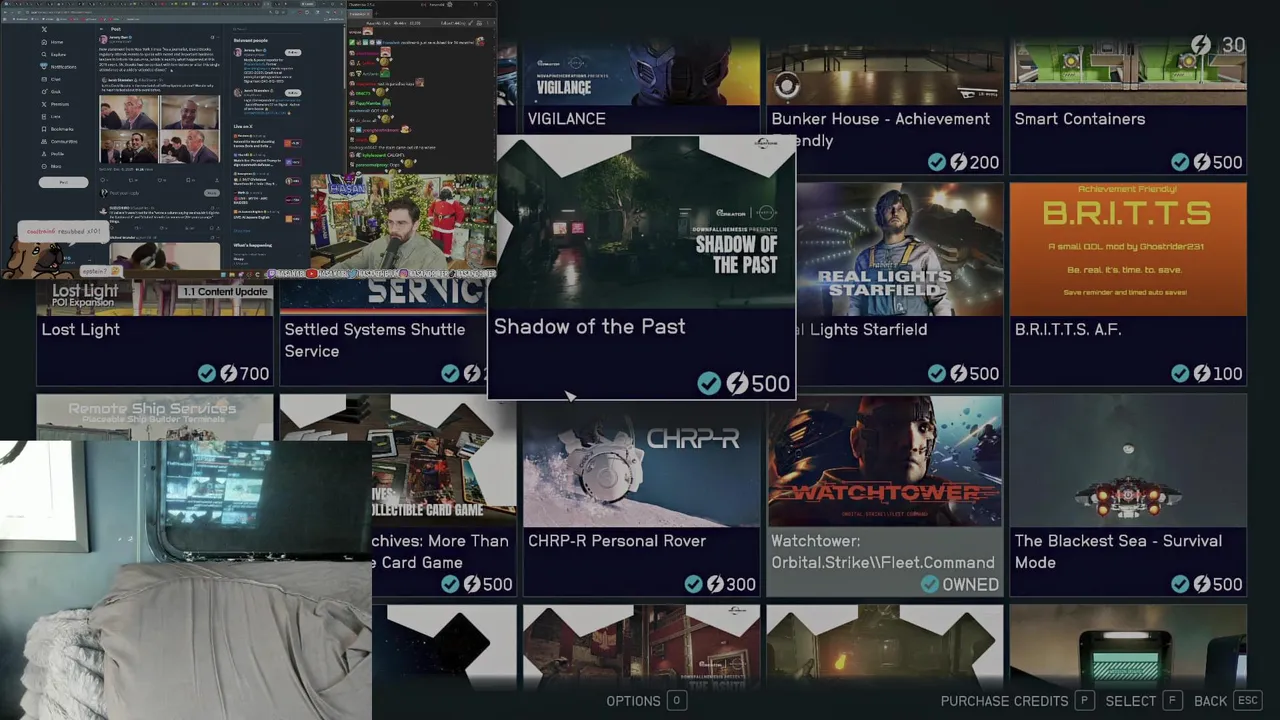1280x720 pixels.
Task: Select 'The Blackest Sea - Survival Mode' title
Action: [1118, 551]
